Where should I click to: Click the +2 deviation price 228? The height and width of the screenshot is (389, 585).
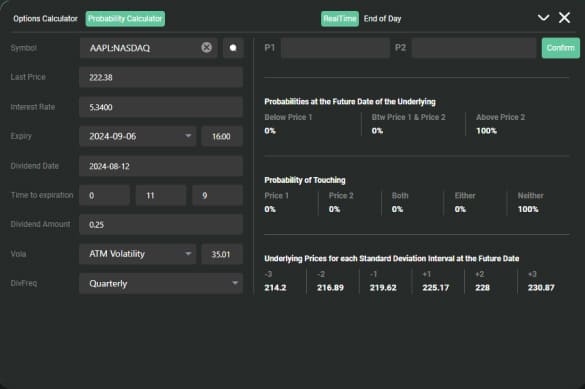482,288
